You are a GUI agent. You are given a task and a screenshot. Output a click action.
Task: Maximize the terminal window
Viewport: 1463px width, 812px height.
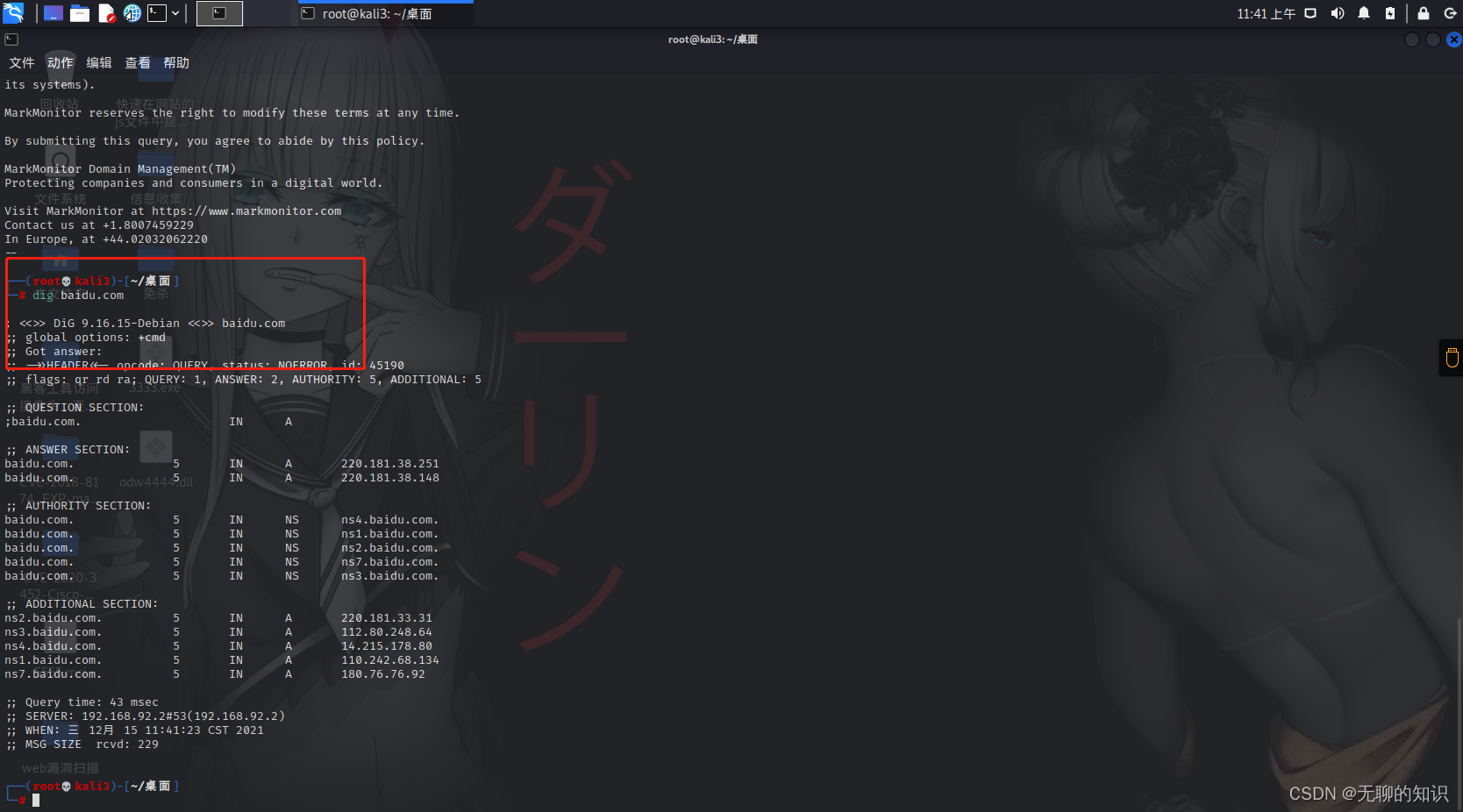1433,39
